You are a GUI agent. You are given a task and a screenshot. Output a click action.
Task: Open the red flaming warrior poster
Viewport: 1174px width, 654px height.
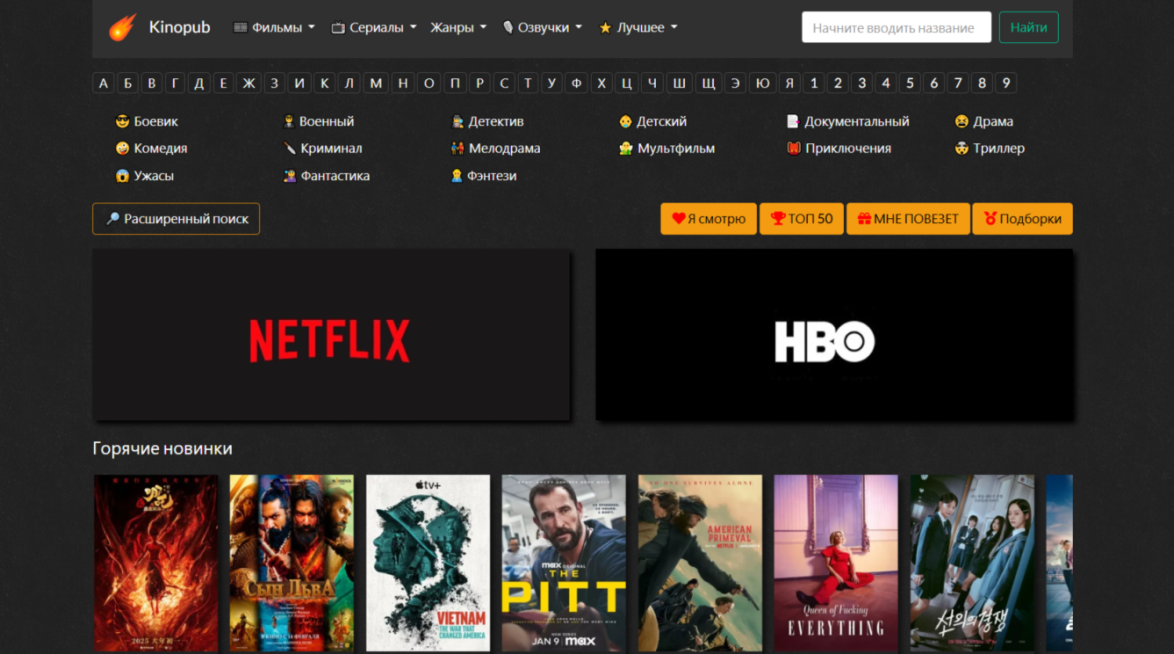pos(156,563)
